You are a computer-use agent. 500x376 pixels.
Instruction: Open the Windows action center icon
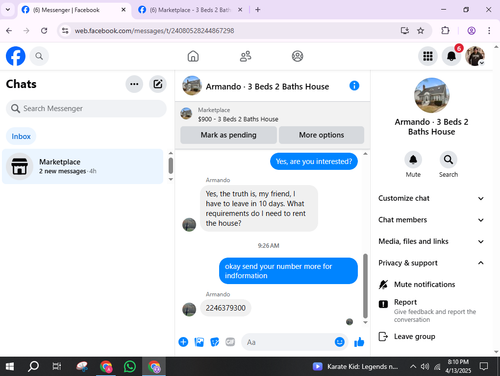point(484,367)
